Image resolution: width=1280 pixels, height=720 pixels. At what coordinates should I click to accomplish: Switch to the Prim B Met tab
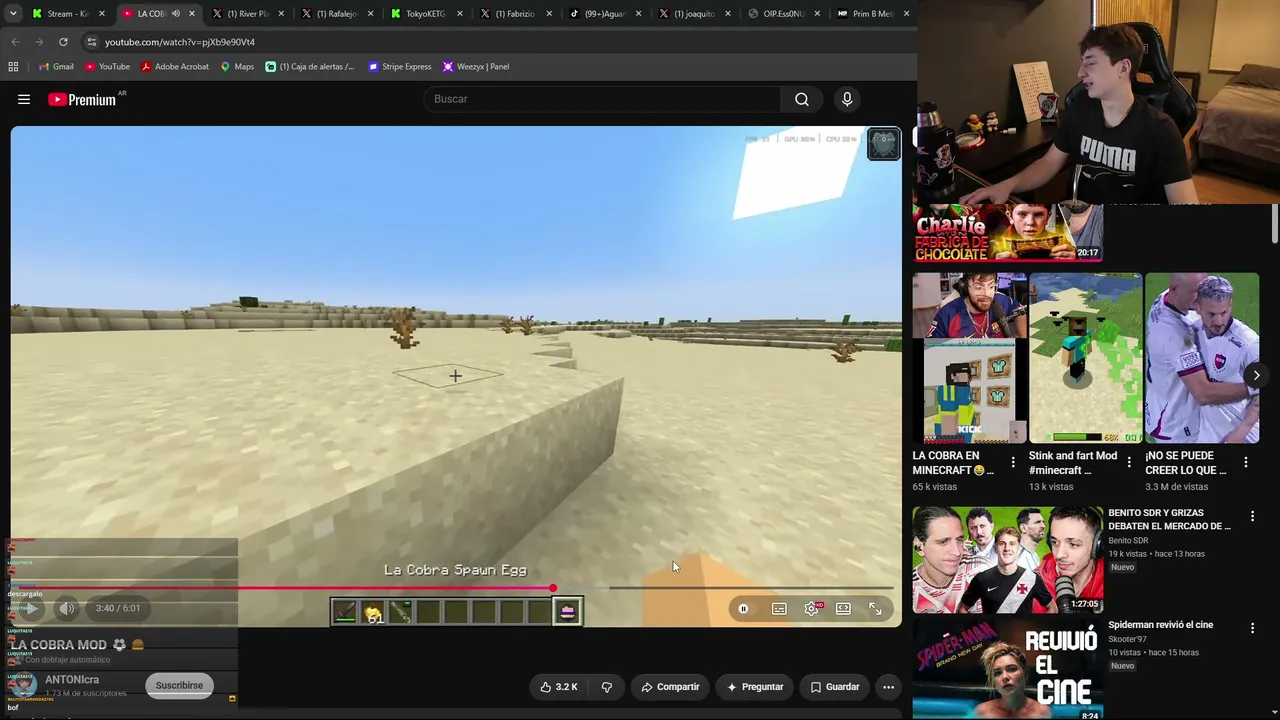pos(873,14)
